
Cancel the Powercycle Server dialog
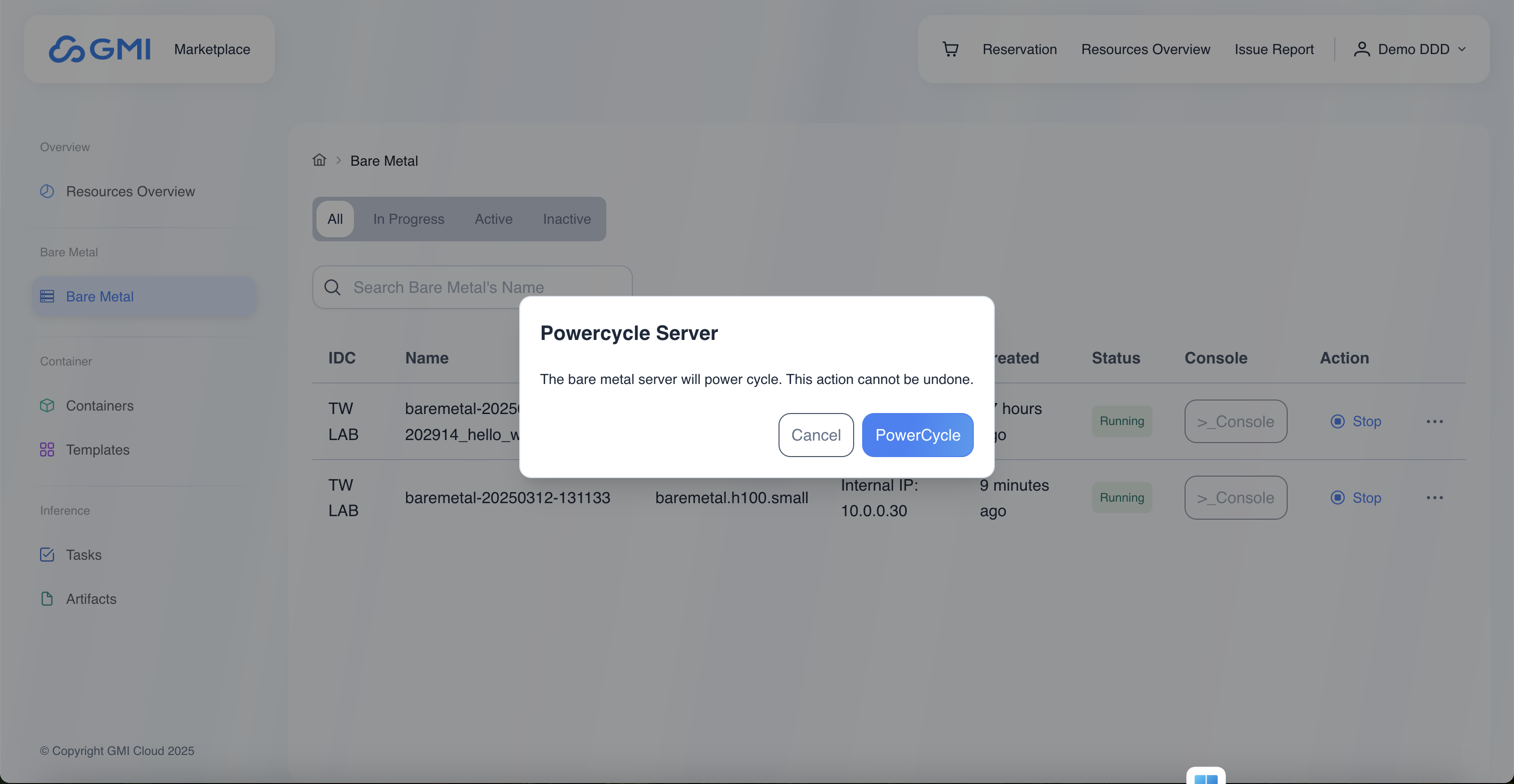coord(816,435)
